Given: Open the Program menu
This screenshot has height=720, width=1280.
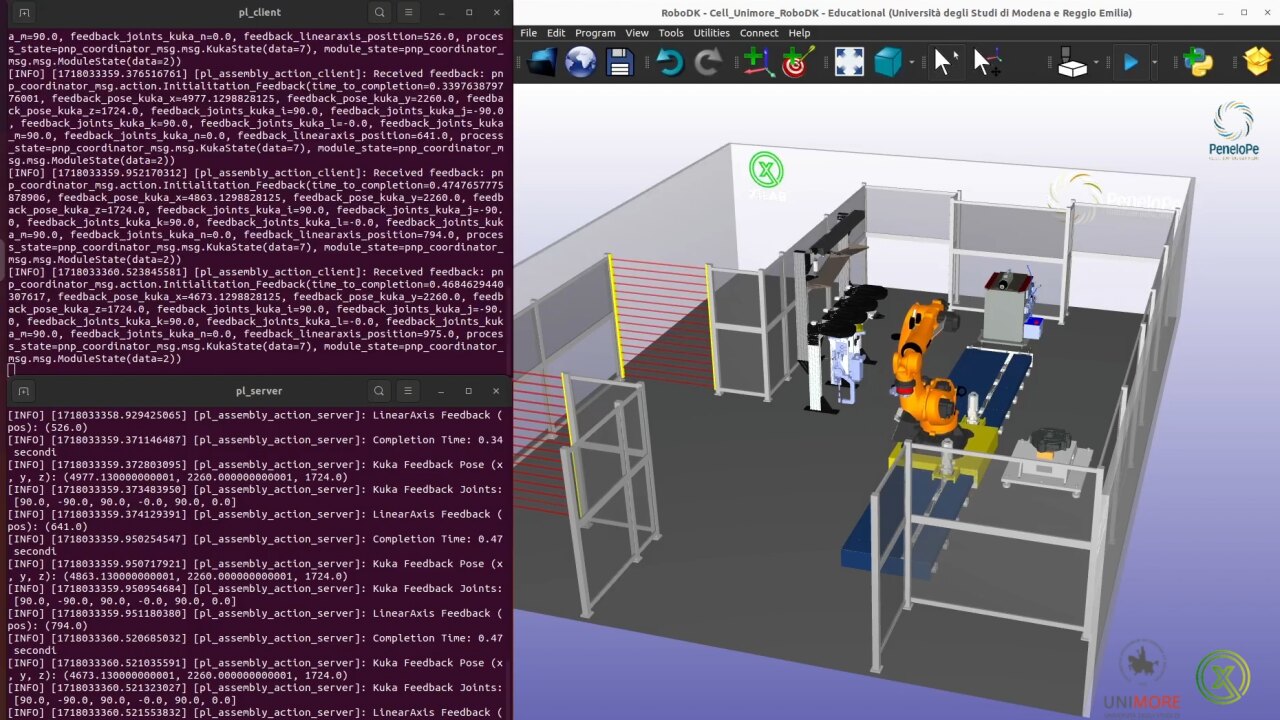Looking at the screenshot, I should tap(595, 33).
